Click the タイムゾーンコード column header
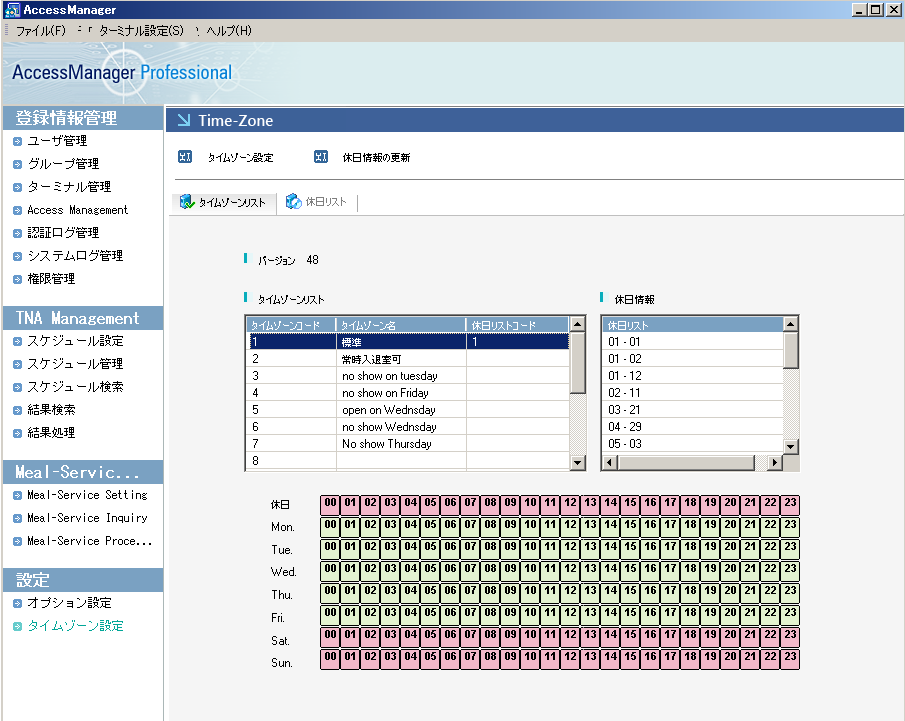This screenshot has width=905, height=721. tap(291, 325)
